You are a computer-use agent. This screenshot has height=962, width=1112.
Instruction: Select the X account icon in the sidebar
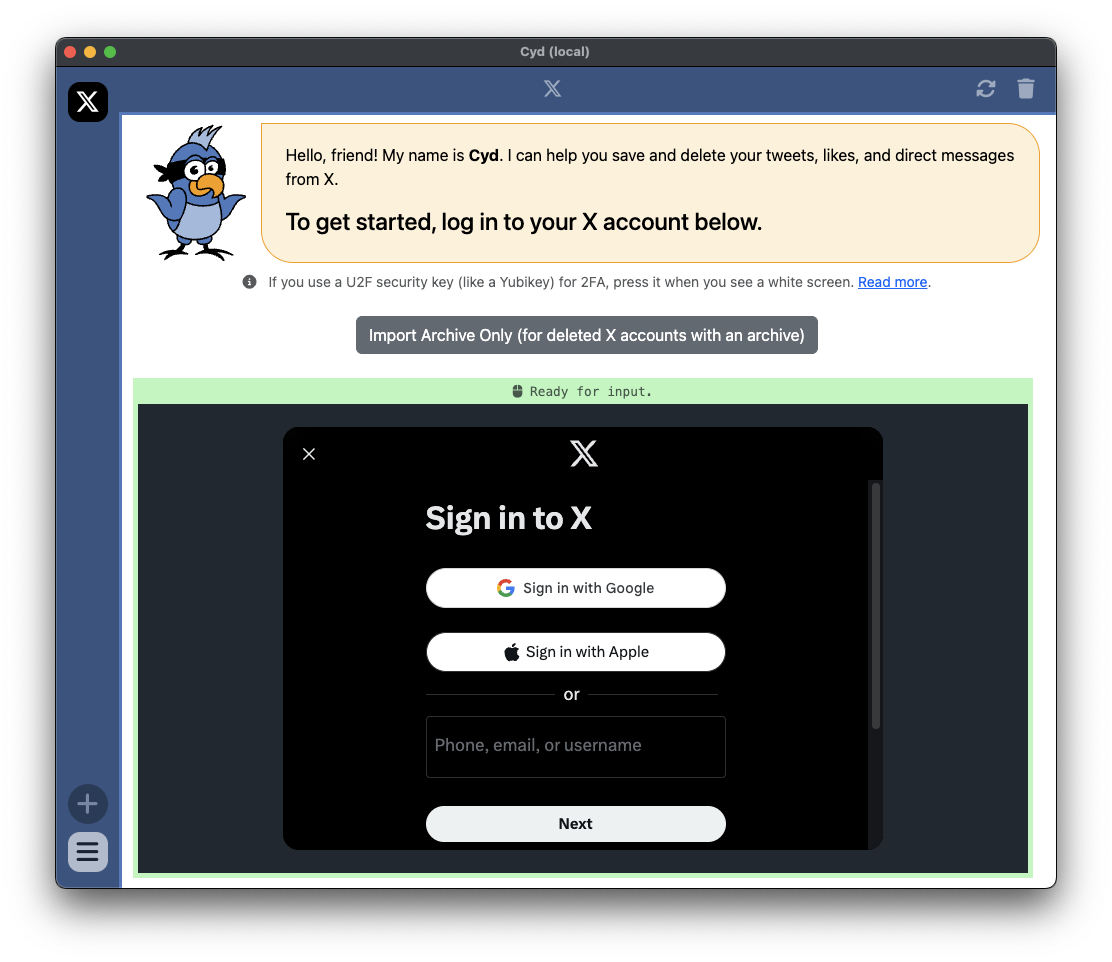[87, 101]
